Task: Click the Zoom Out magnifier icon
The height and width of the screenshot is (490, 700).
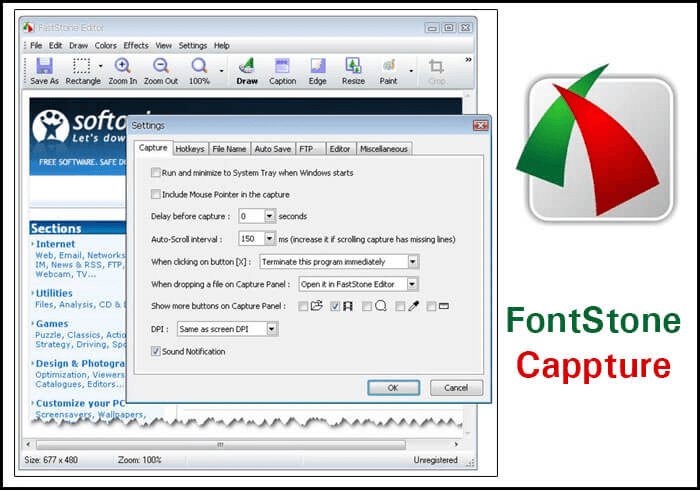Action: [x=160, y=66]
